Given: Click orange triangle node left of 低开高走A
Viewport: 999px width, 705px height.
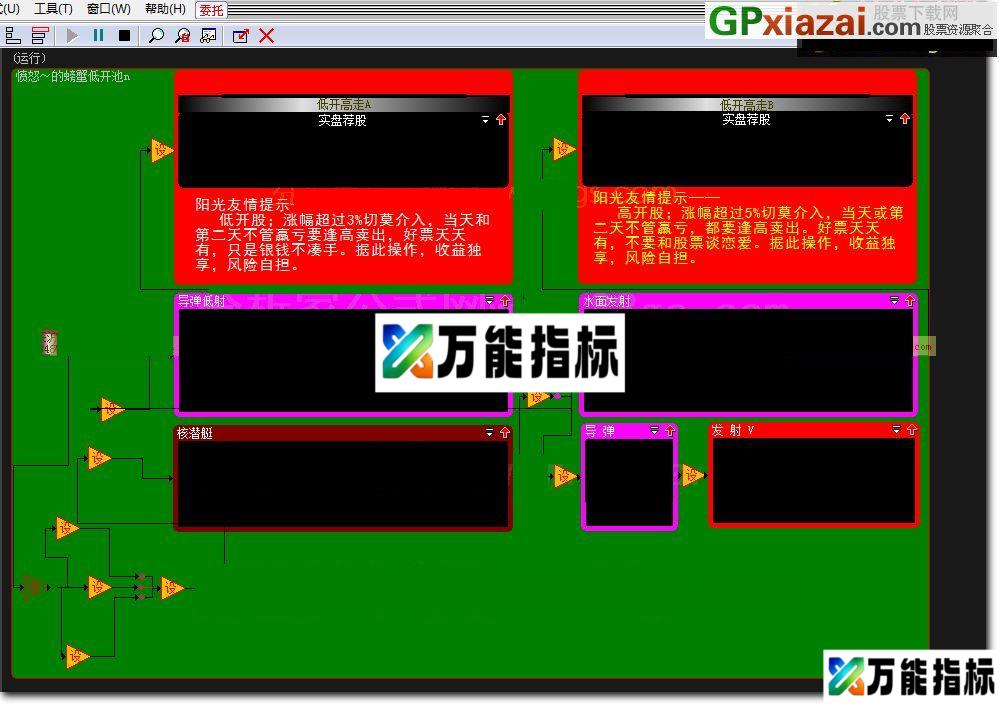Looking at the screenshot, I should pyautogui.click(x=161, y=151).
